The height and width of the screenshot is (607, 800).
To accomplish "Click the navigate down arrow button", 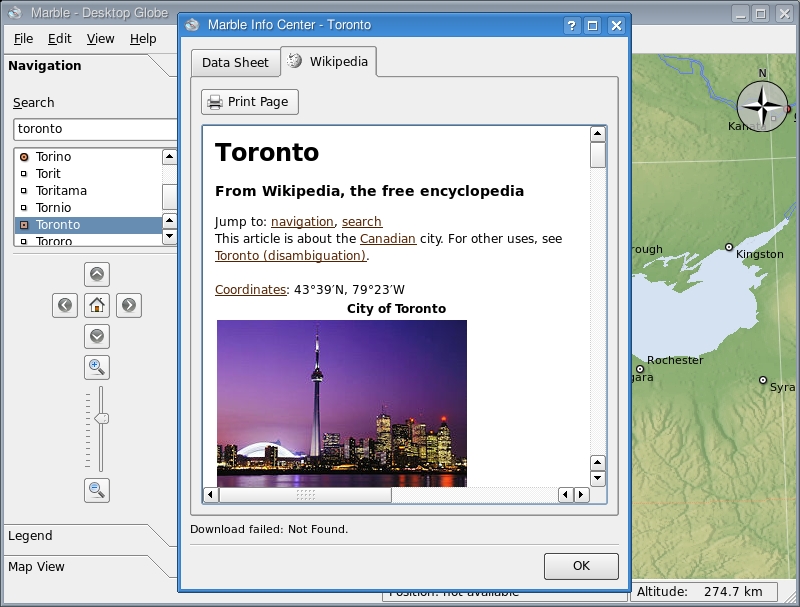I will [97, 336].
